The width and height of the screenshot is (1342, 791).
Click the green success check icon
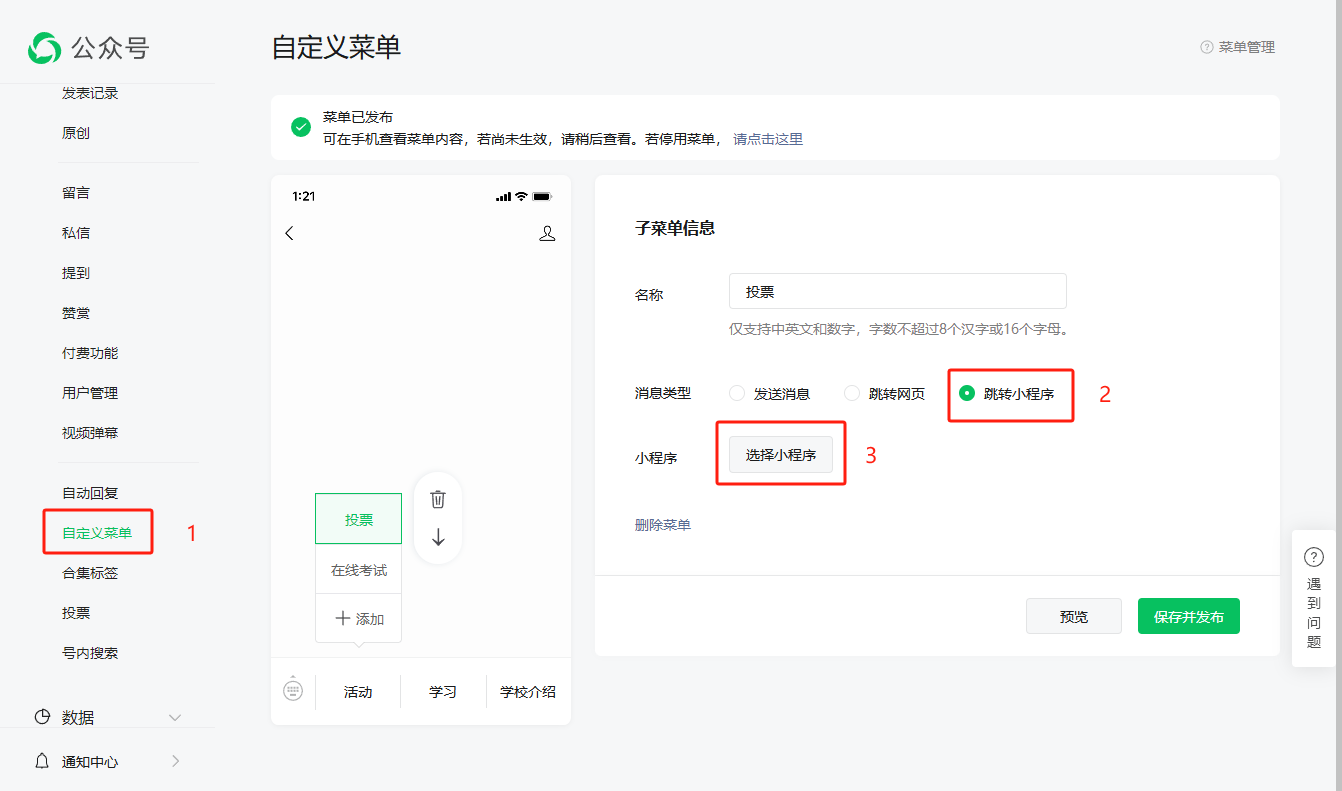[x=300, y=127]
